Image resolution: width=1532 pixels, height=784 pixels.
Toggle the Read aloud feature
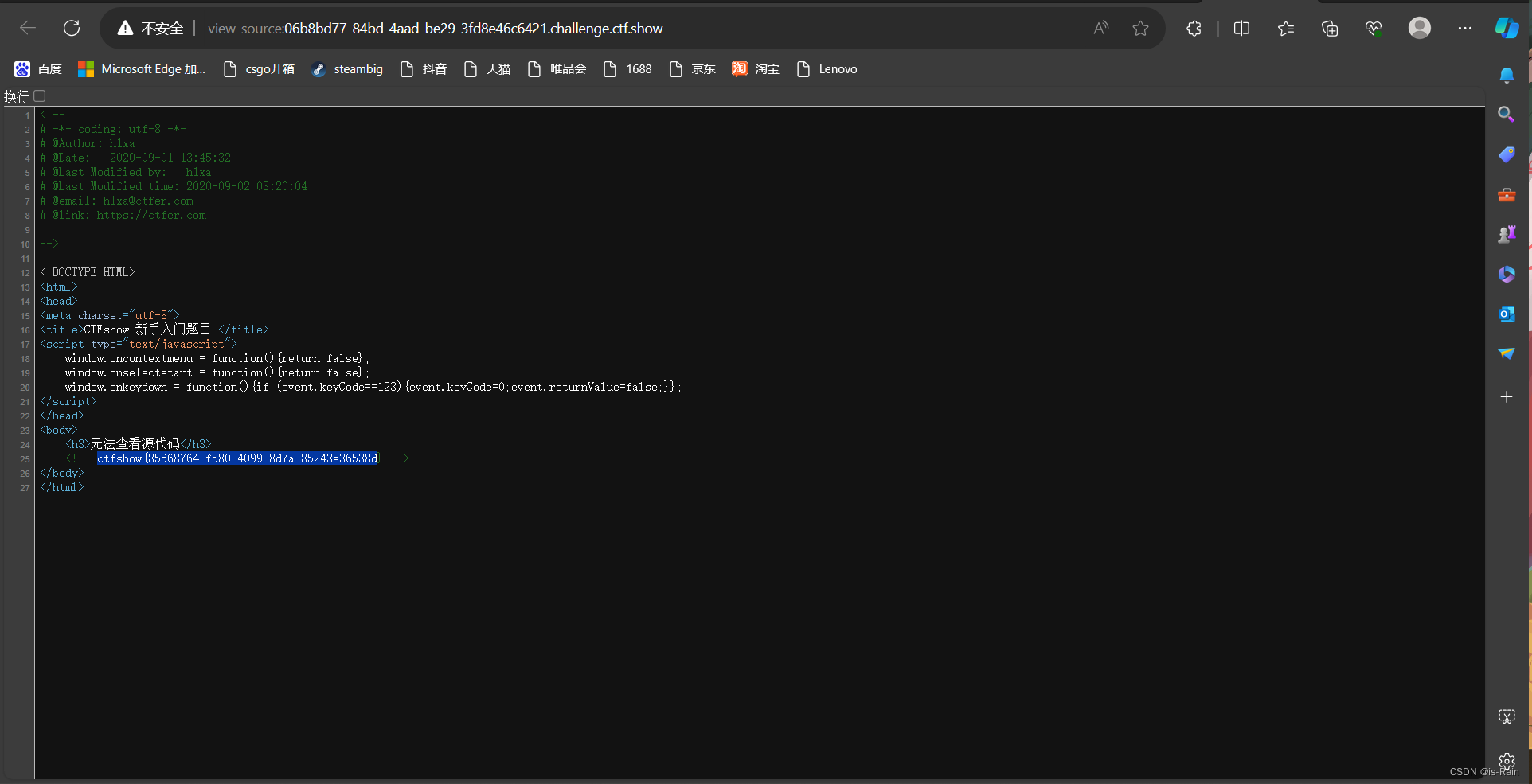[x=1100, y=28]
